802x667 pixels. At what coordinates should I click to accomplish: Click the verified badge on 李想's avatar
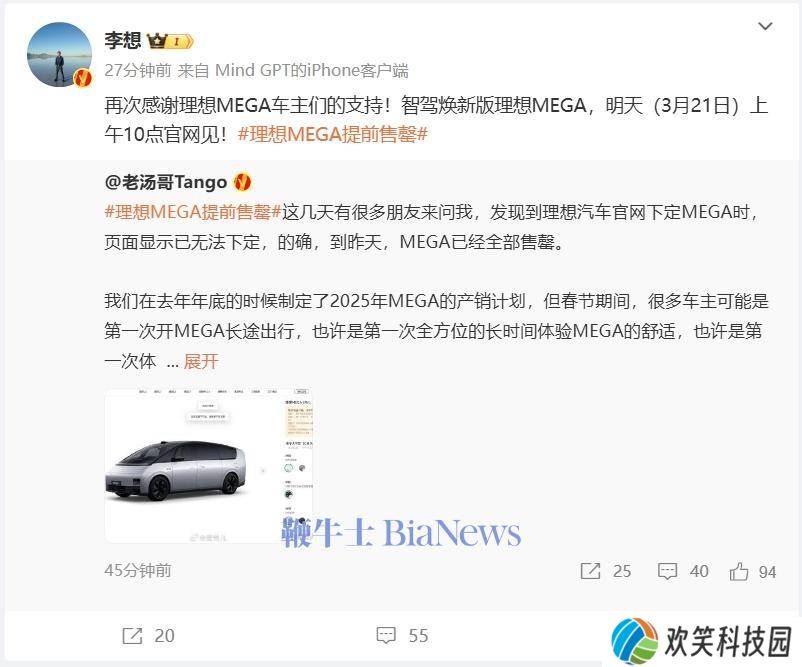82,78
